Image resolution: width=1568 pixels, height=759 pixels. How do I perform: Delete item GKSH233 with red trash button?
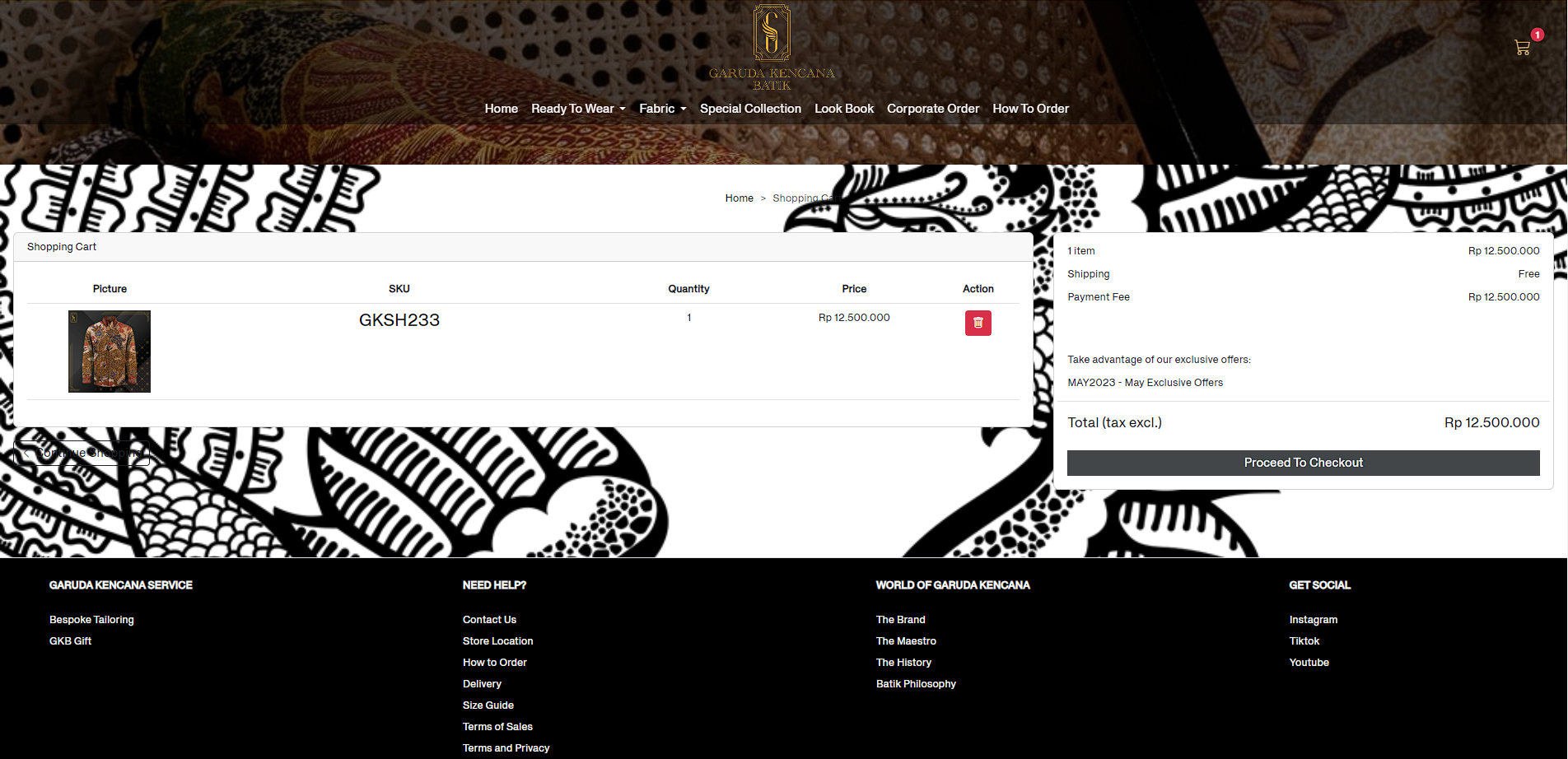tap(978, 323)
